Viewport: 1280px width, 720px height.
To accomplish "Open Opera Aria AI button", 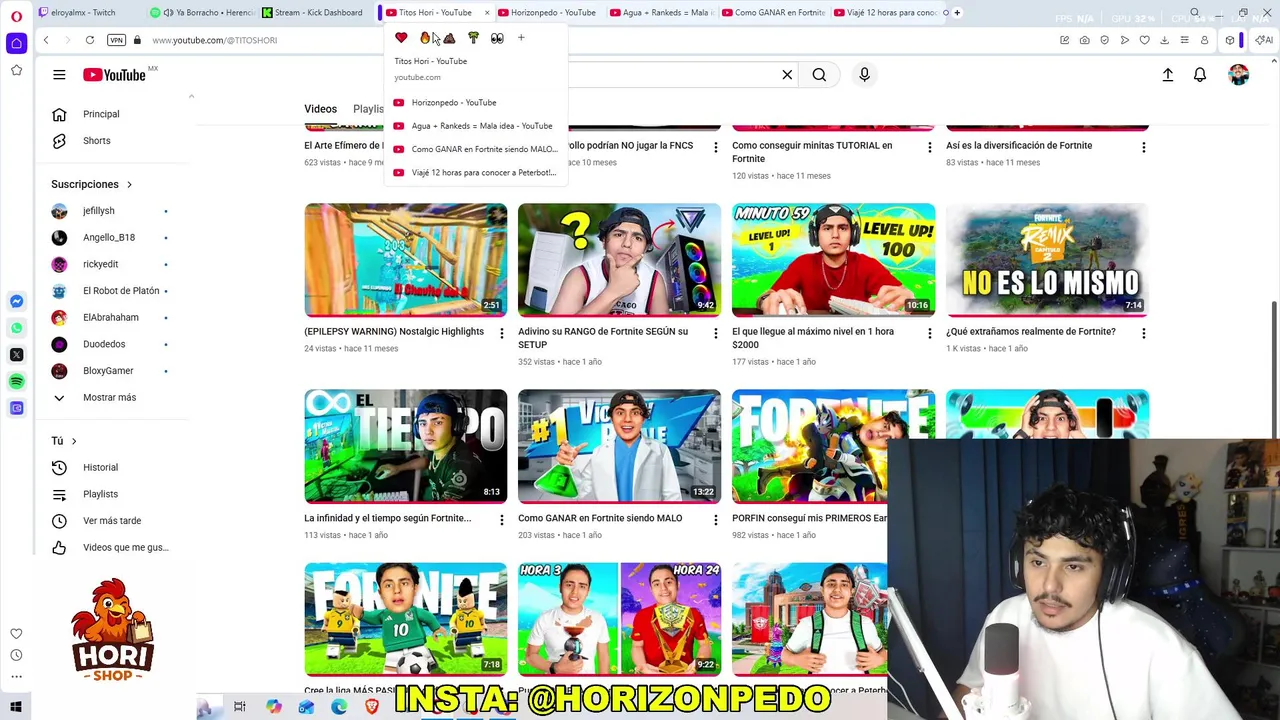I will (1264, 40).
